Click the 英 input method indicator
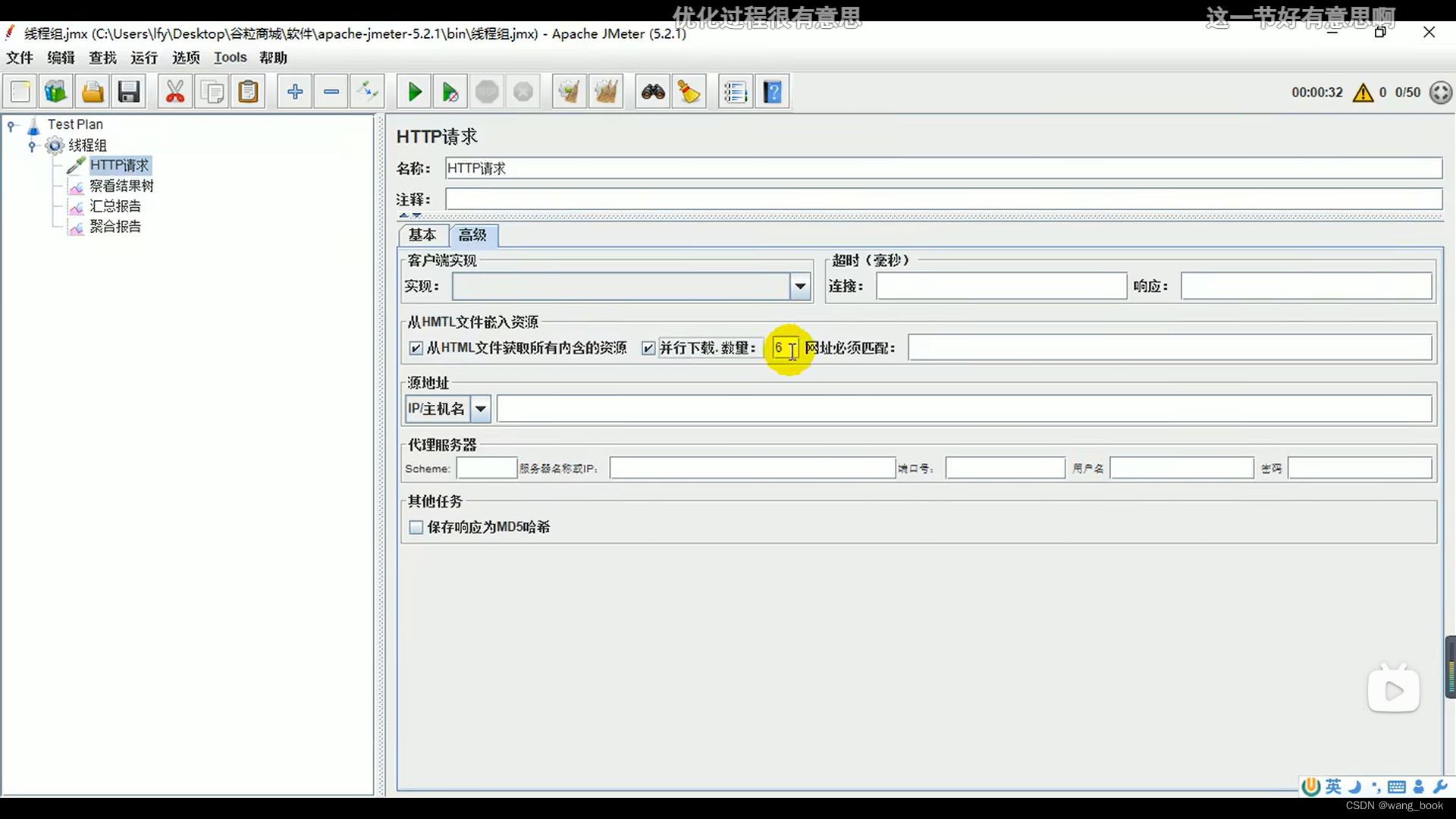The image size is (1456, 819). pos(1333,786)
